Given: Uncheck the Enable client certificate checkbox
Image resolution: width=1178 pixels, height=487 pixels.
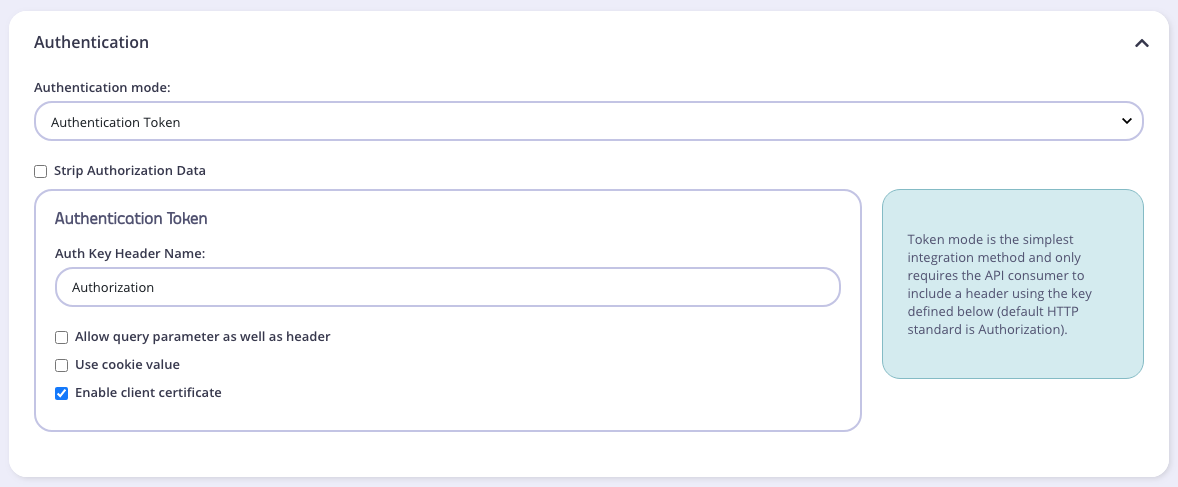Looking at the screenshot, I should click(62, 393).
